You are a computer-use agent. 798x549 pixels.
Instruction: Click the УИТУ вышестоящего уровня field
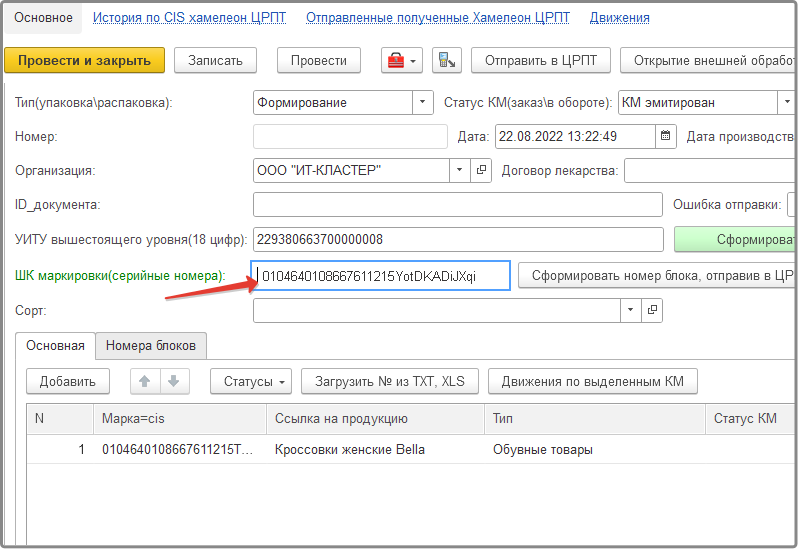pyautogui.click(x=458, y=239)
